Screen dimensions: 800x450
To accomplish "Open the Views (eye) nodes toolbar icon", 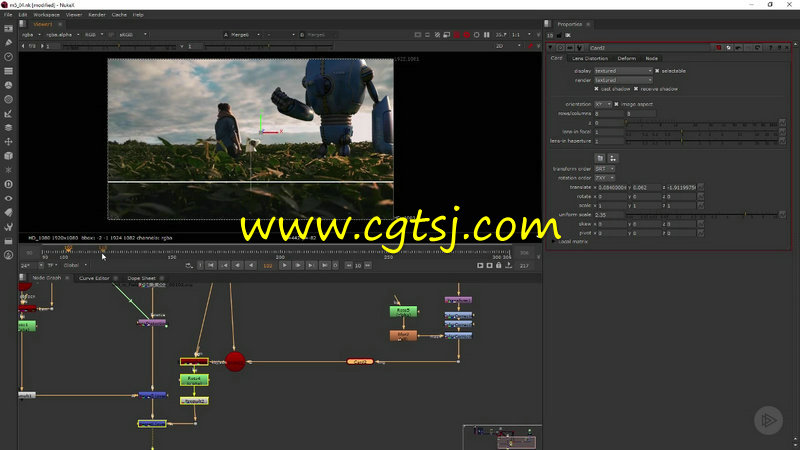I will (8, 198).
